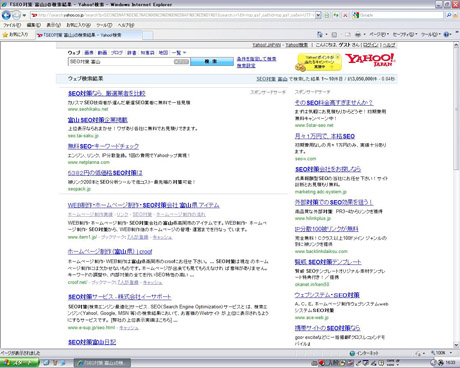Expand the 一覧 search category dropdown
The height and width of the screenshot is (368, 460).
(179, 53)
